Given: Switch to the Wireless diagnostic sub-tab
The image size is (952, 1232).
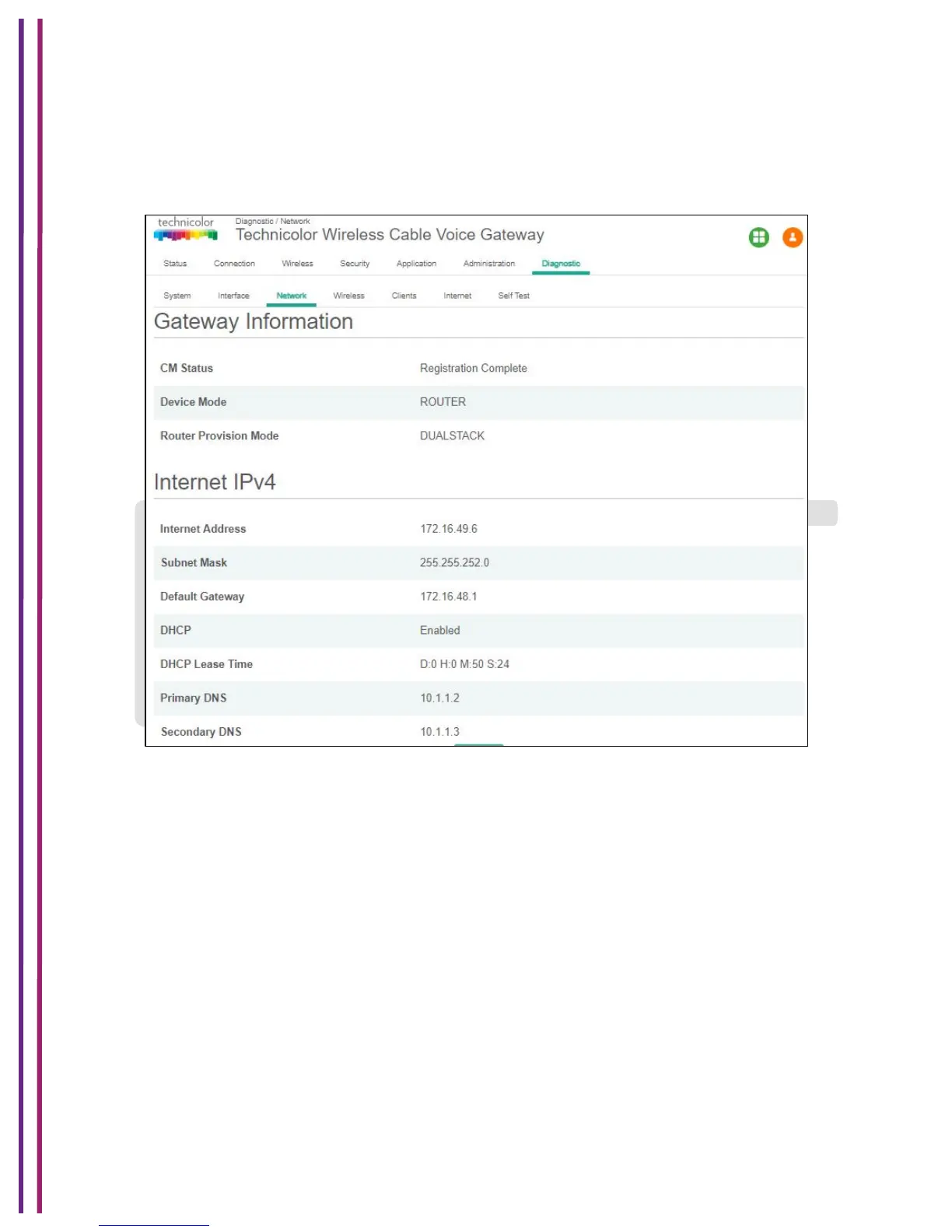Looking at the screenshot, I should pyautogui.click(x=348, y=296).
